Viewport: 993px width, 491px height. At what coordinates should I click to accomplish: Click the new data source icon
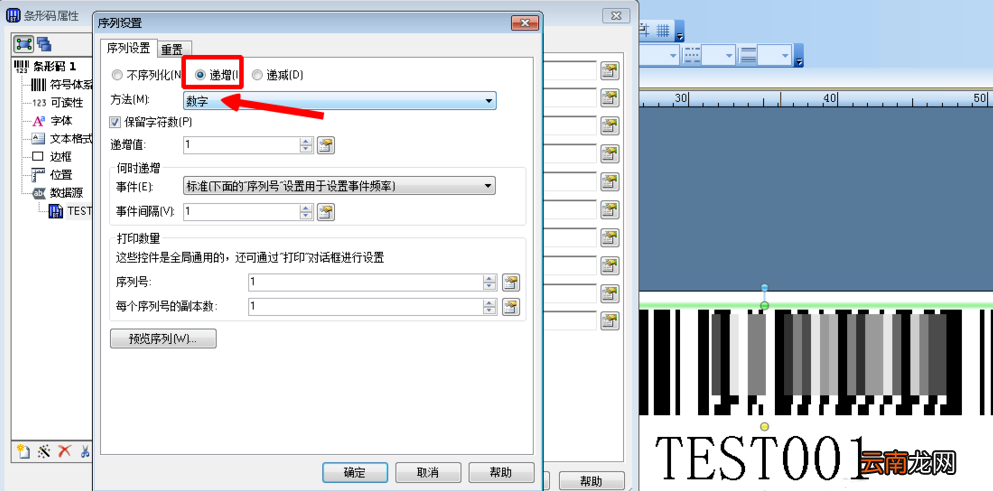24,451
